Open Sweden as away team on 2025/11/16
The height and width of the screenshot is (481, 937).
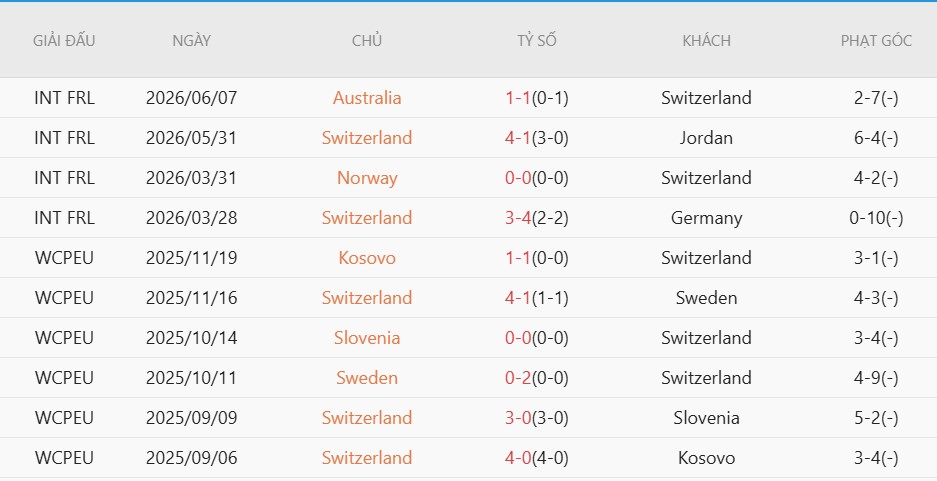[706, 298]
